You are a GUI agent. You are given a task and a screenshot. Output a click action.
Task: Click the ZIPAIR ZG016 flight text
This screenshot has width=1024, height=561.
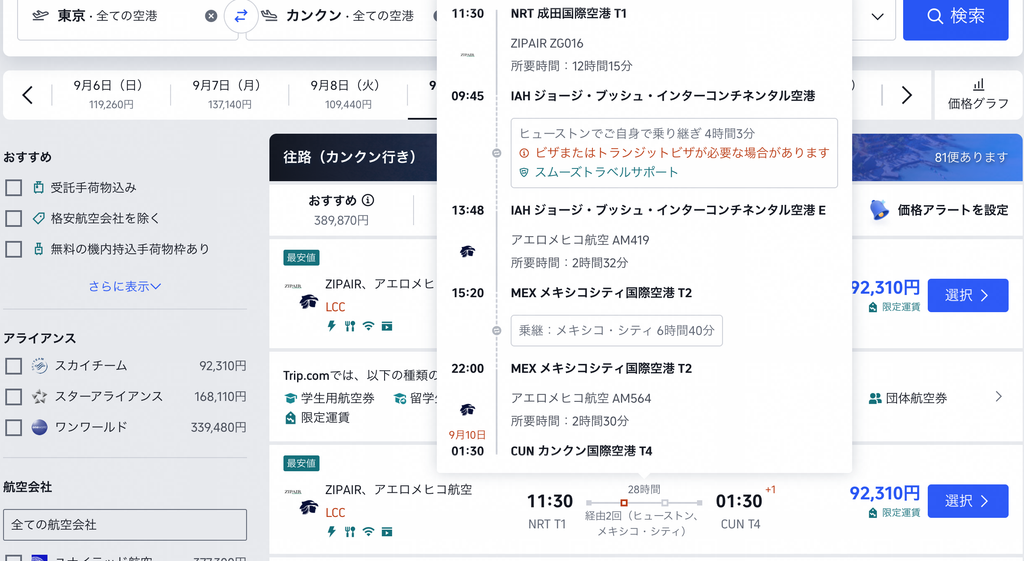tap(547, 44)
